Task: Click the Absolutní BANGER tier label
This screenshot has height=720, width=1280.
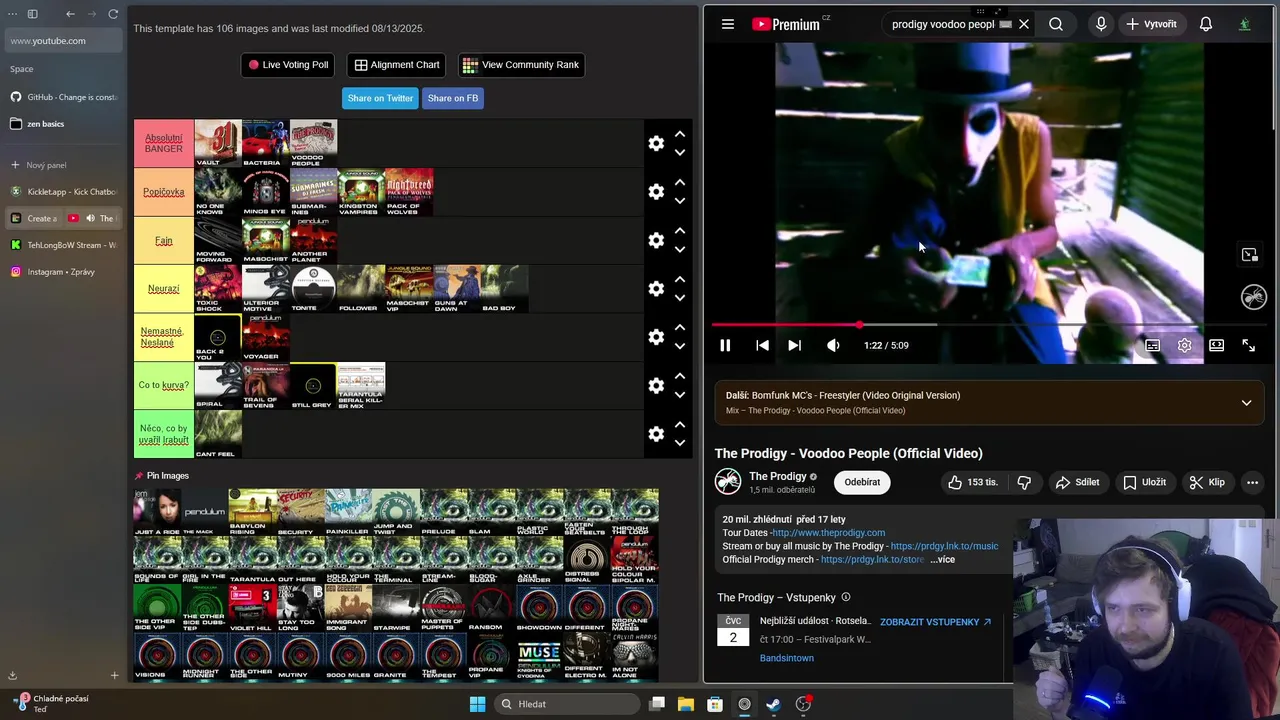Action: click(x=163, y=143)
